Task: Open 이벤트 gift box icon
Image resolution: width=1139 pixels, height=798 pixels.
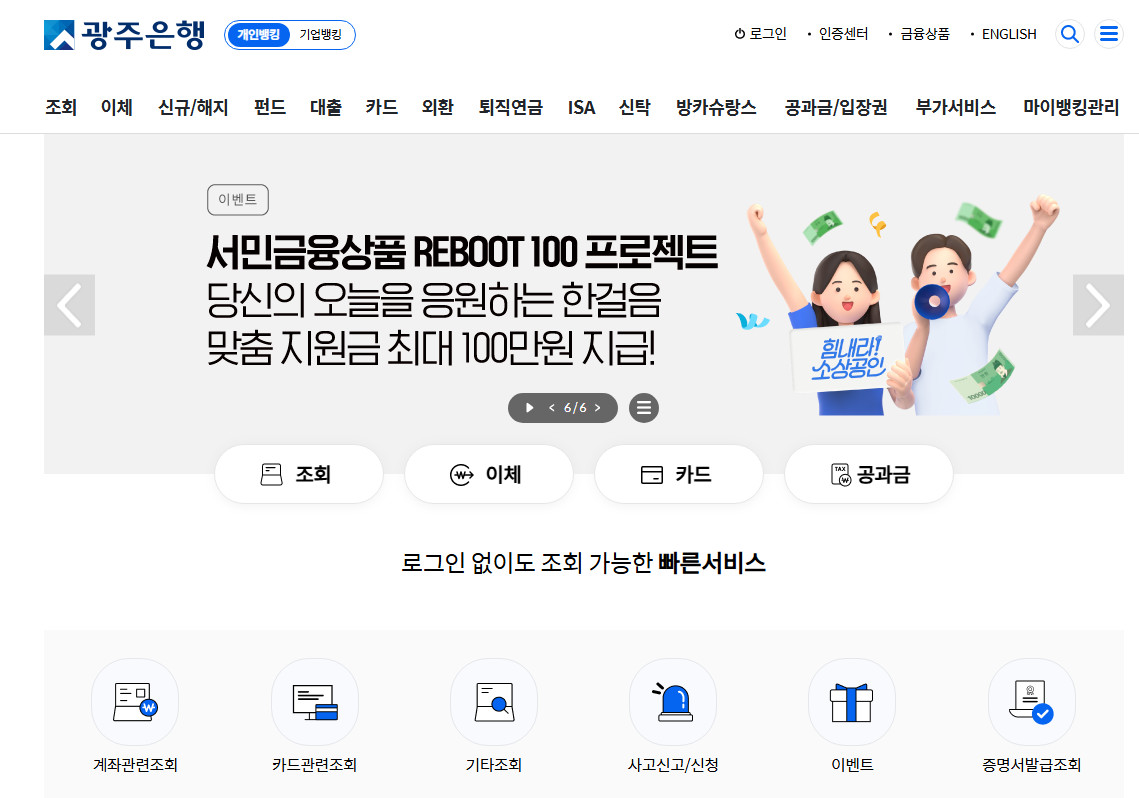Action: [x=852, y=702]
